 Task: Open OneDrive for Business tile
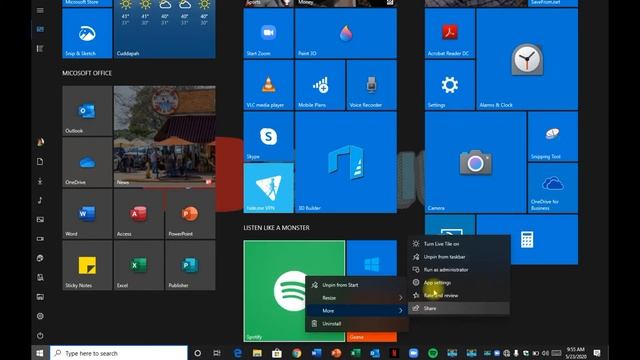click(x=553, y=188)
